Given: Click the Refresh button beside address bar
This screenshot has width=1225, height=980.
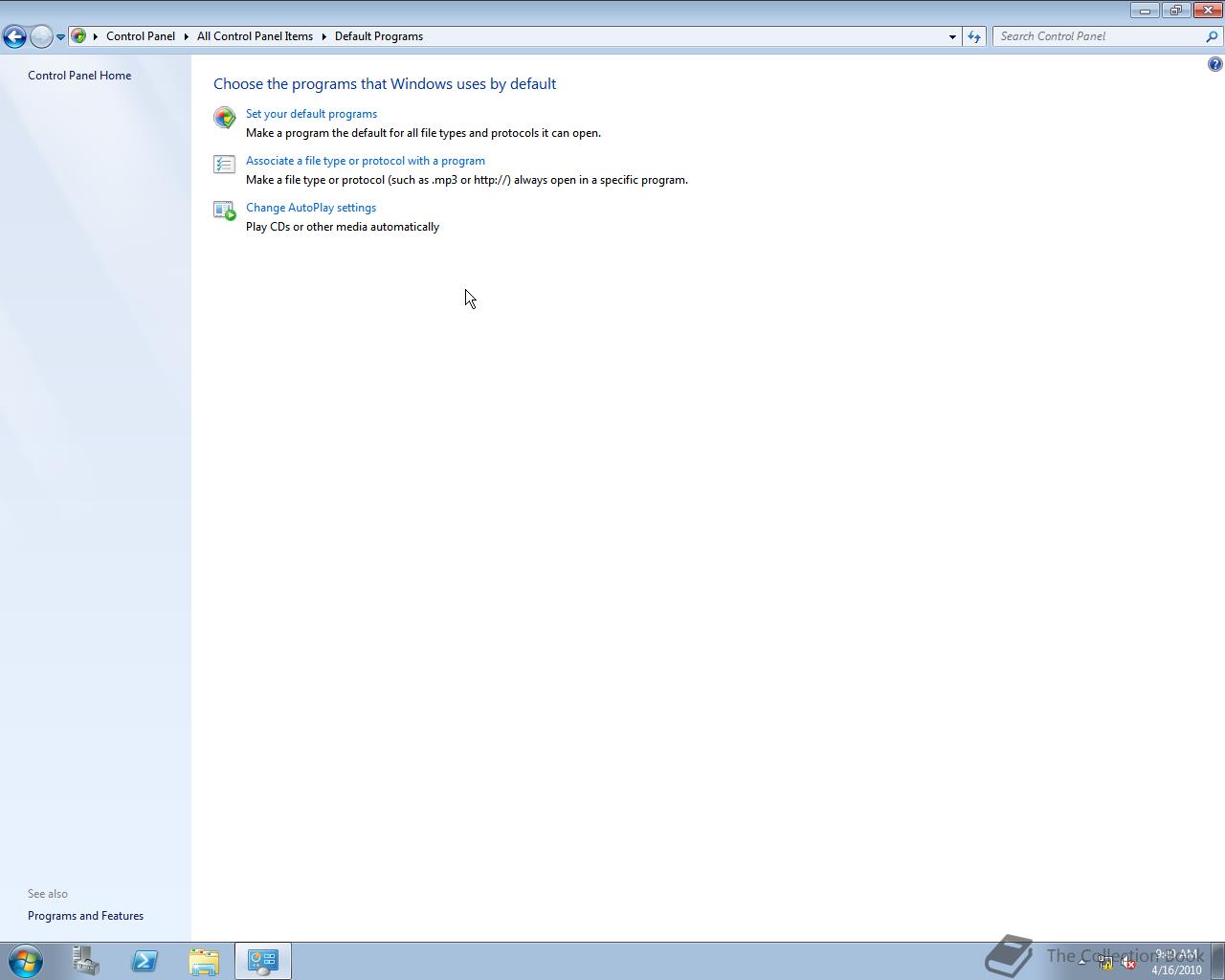Looking at the screenshot, I should point(974,36).
